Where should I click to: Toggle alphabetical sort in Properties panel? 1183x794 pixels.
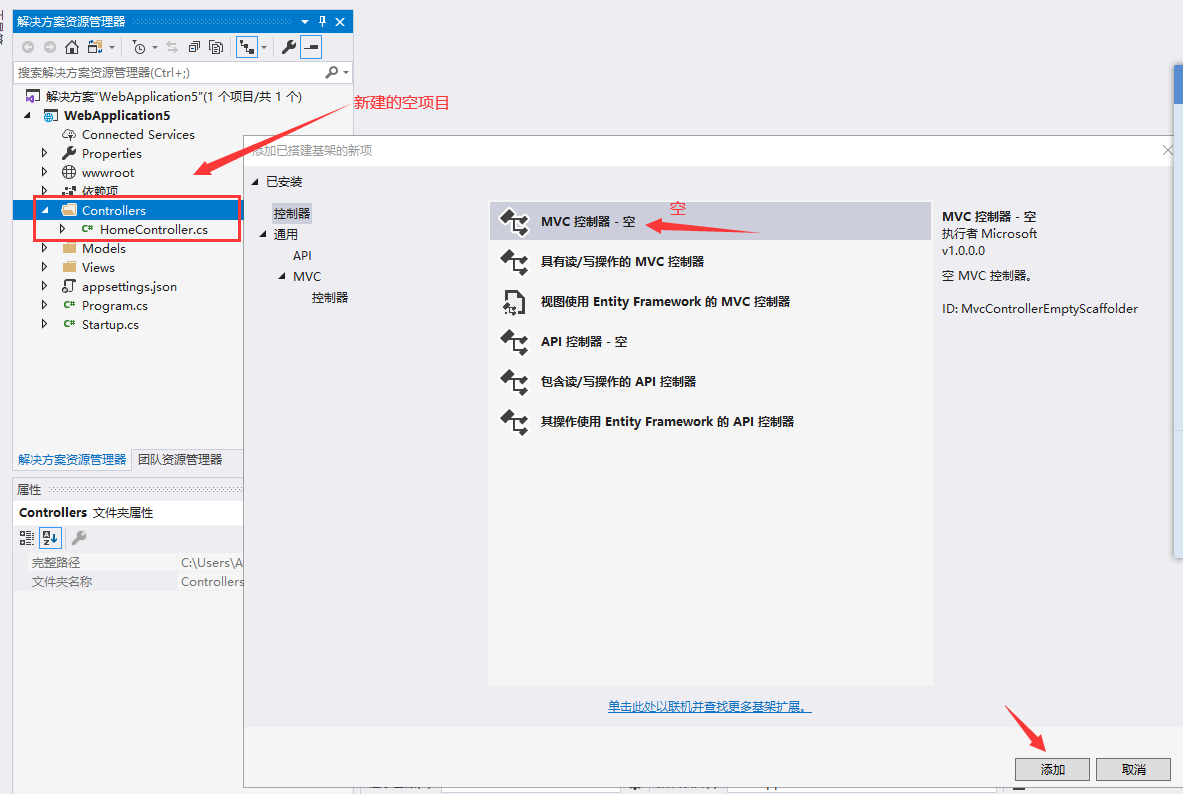pyautogui.click(x=50, y=538)
